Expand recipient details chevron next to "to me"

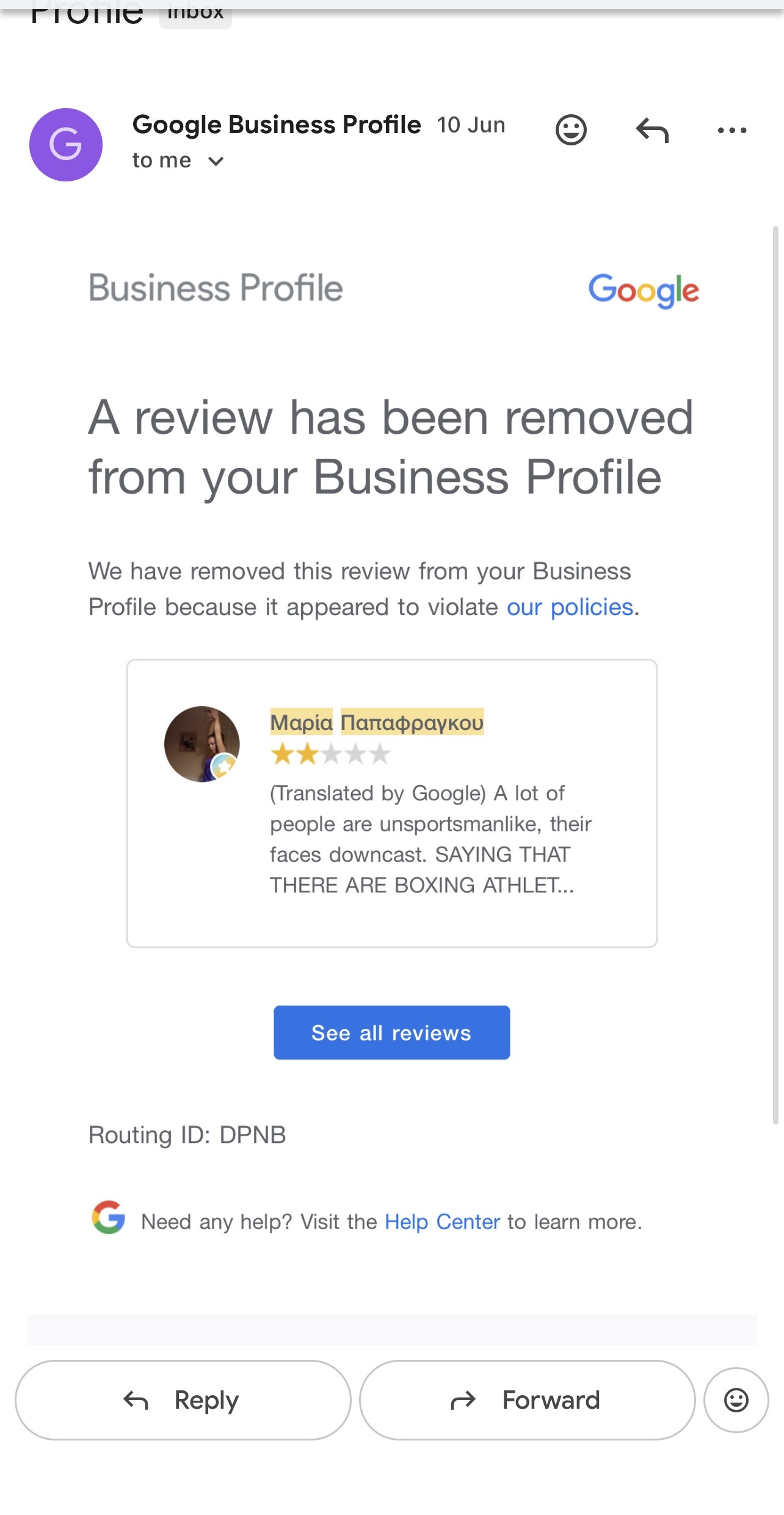[x=216, y=161]
